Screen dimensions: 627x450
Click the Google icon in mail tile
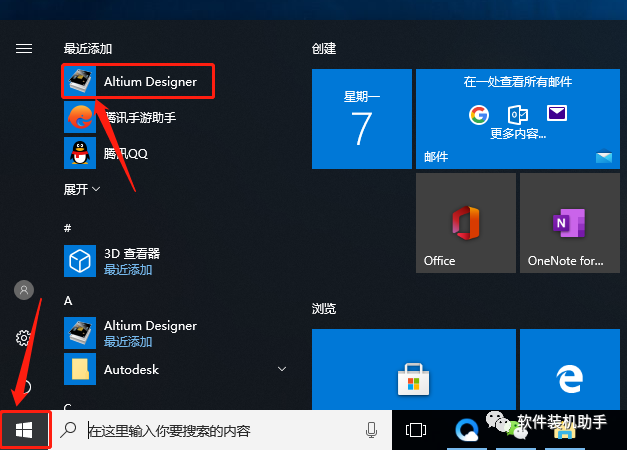click(479, 115)
